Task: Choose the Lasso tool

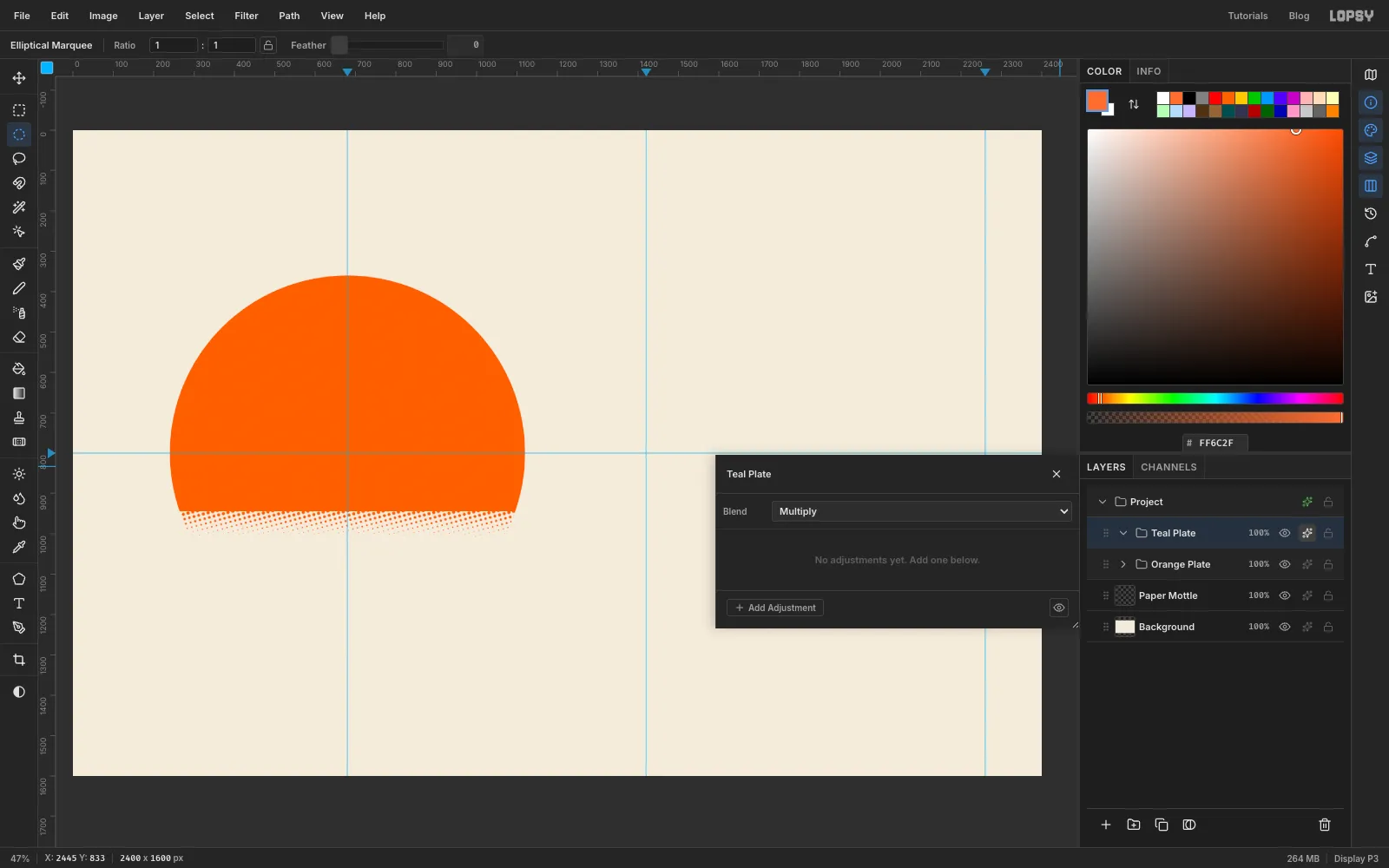Action: 19,159
